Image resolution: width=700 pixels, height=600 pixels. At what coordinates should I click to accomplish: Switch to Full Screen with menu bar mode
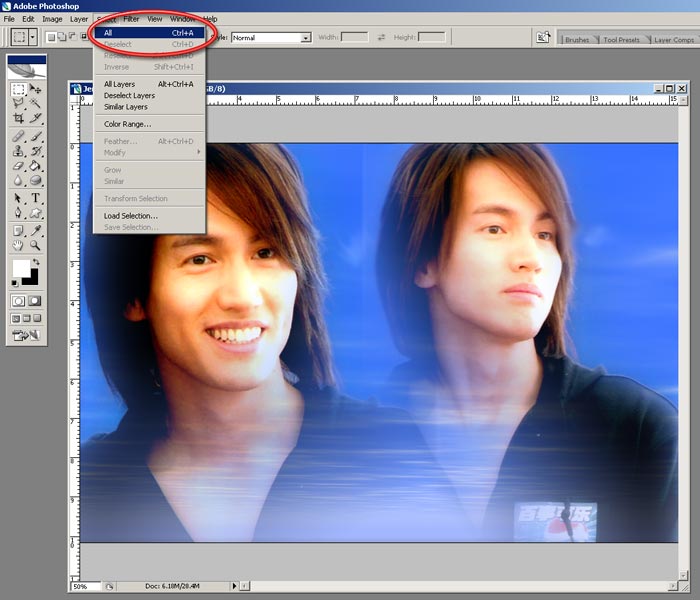click(27, 318)
